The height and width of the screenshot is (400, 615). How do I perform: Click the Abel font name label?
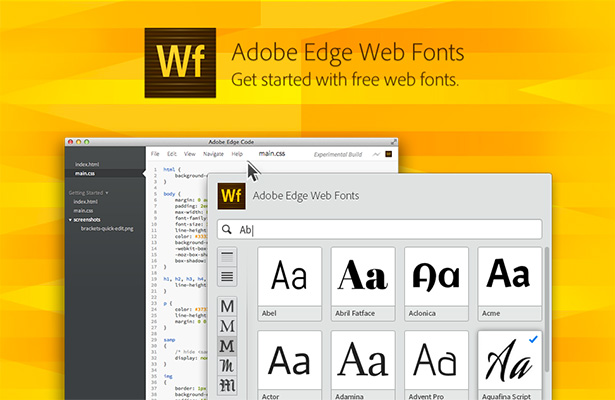pyautogui.click(x=269, y=313)
